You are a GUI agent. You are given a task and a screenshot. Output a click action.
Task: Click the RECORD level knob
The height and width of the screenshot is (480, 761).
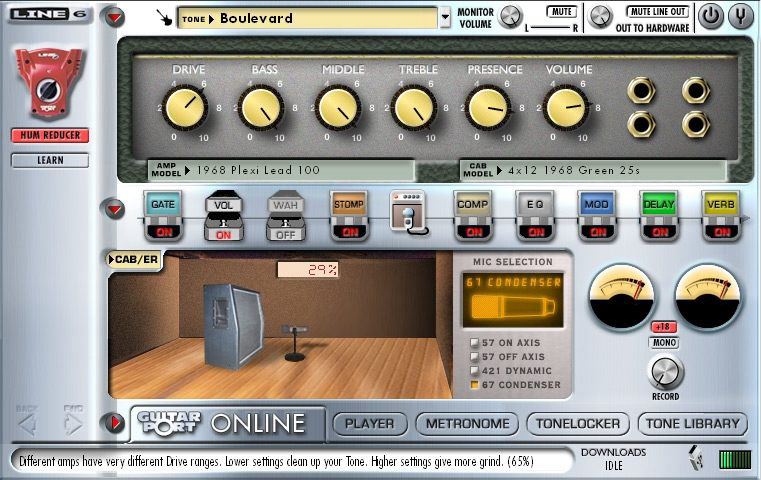(x=665, y=373)
